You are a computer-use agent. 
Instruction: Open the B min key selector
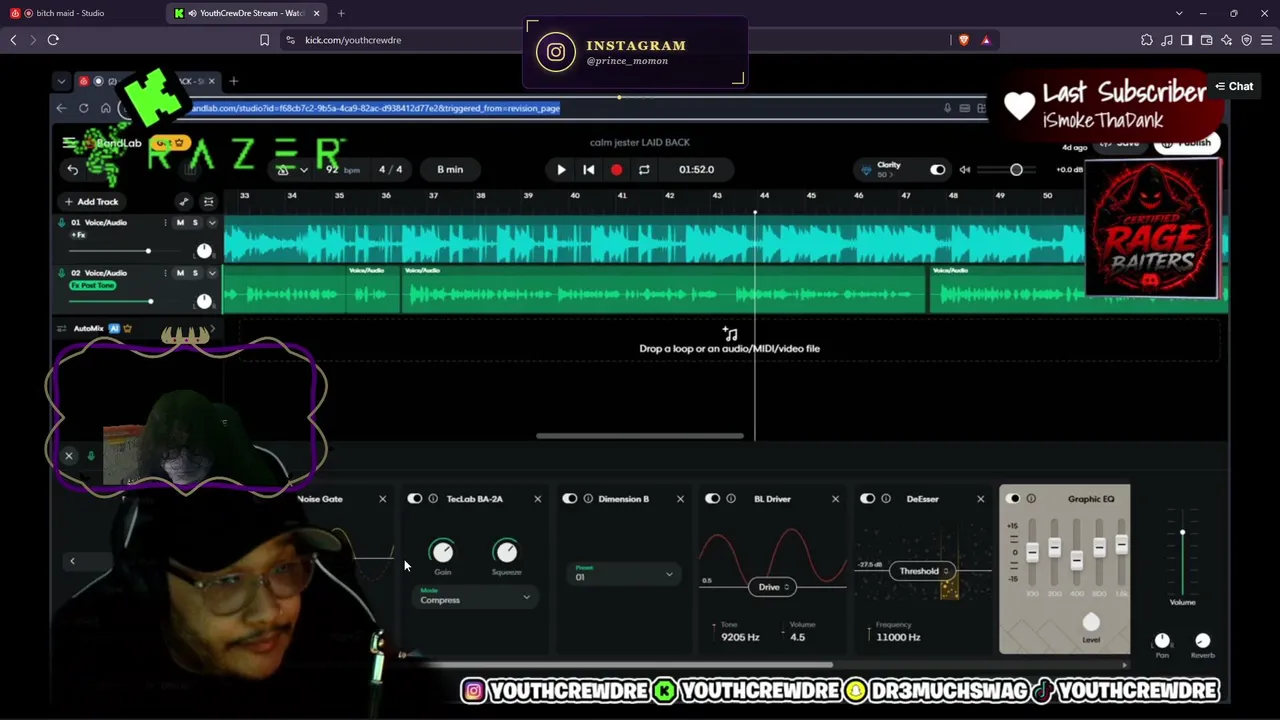tap(450, 170)
